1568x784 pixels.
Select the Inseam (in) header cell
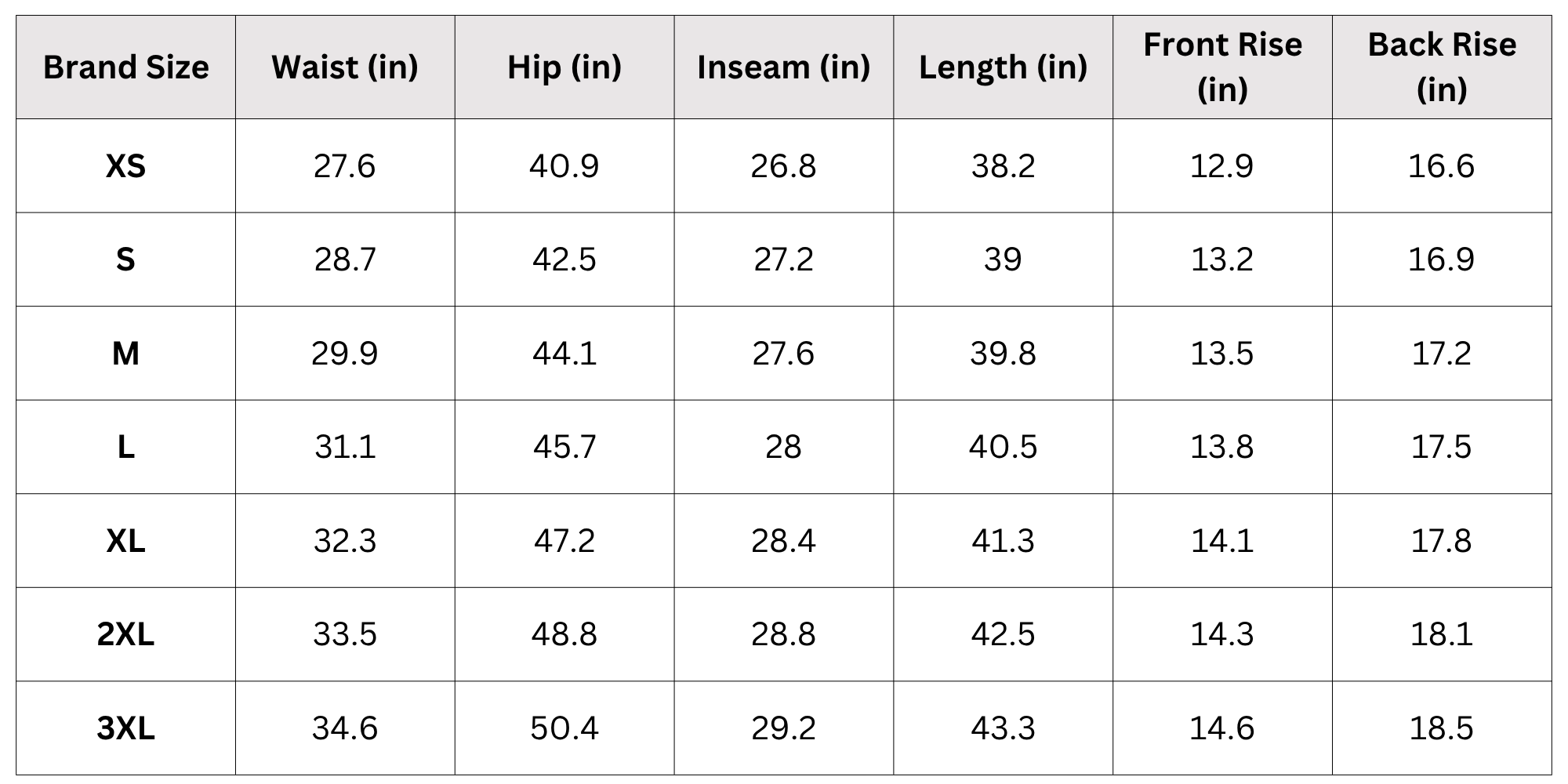point(783,67)
